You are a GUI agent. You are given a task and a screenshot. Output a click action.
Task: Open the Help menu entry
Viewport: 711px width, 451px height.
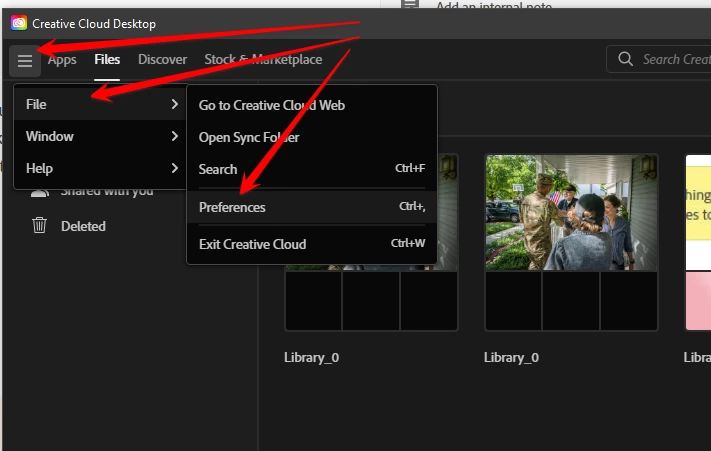point(100,168)
